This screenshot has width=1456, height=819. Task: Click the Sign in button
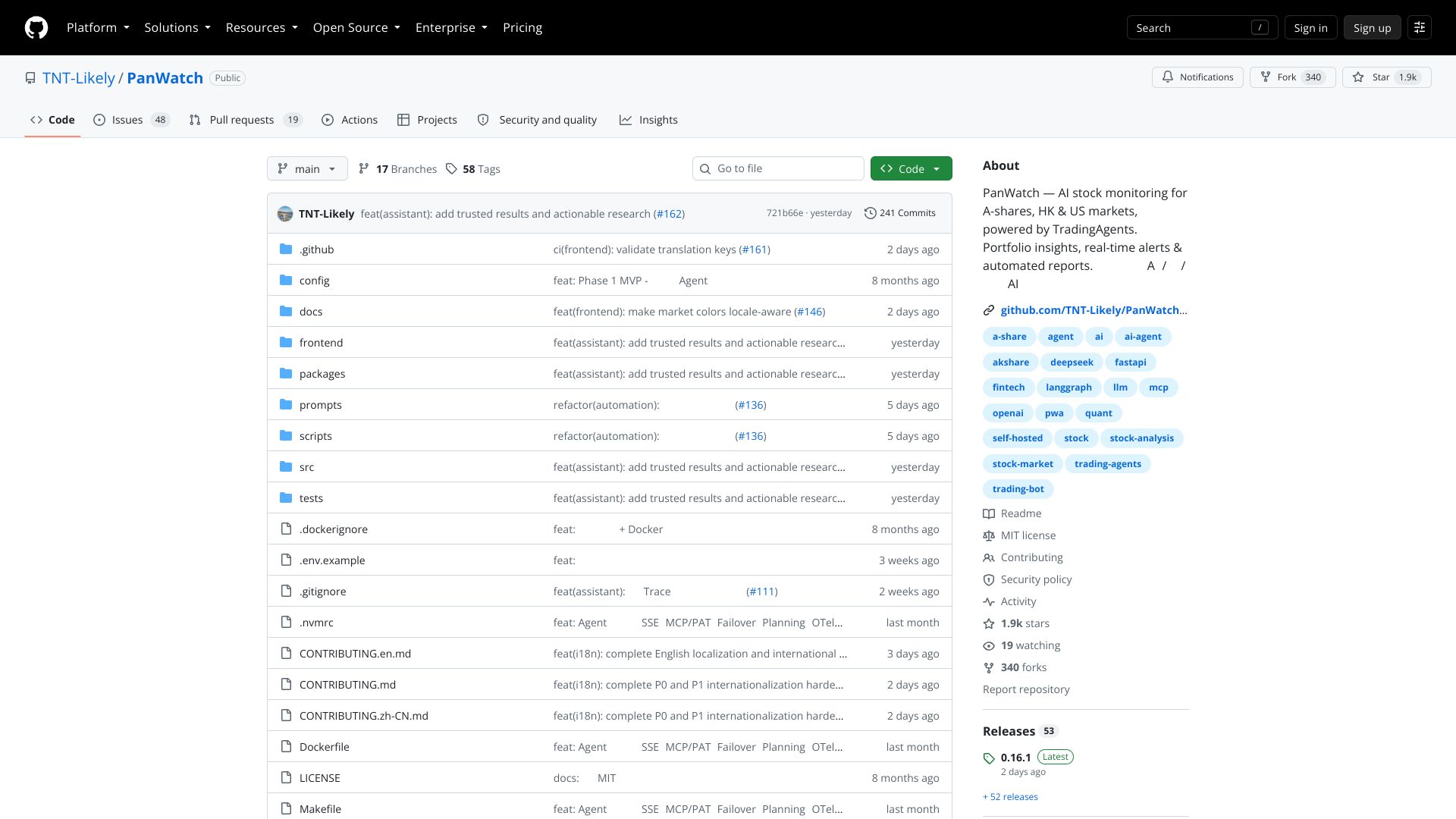[1310, 27]
